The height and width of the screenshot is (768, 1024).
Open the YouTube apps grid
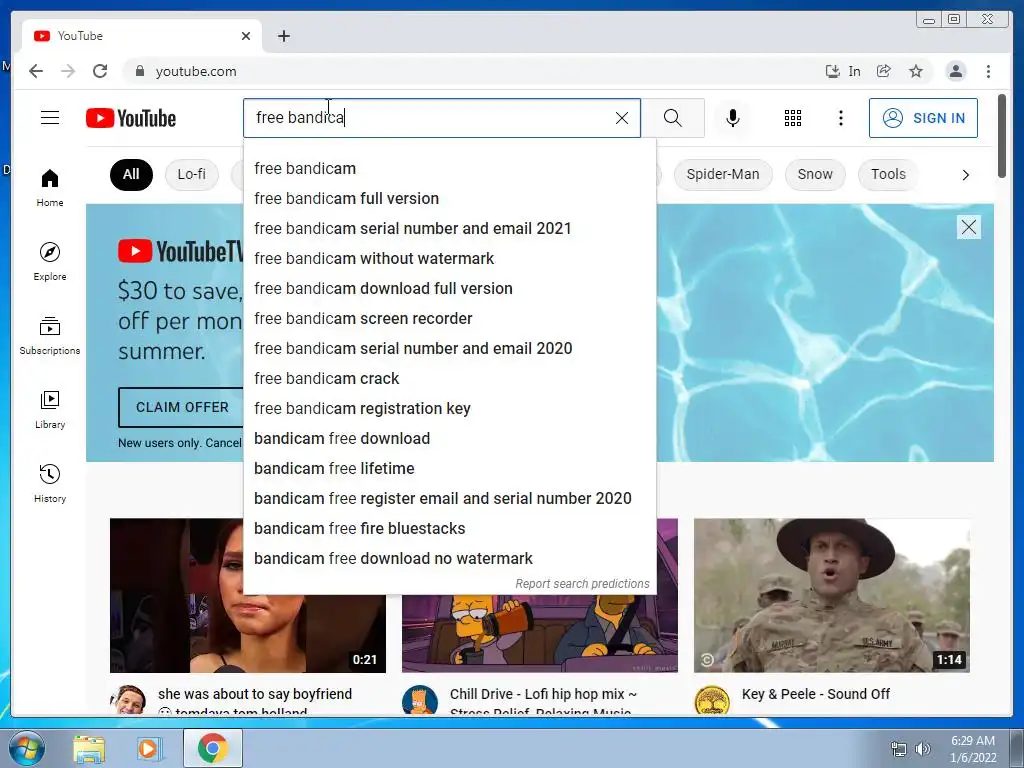click(x=793, y=118)
